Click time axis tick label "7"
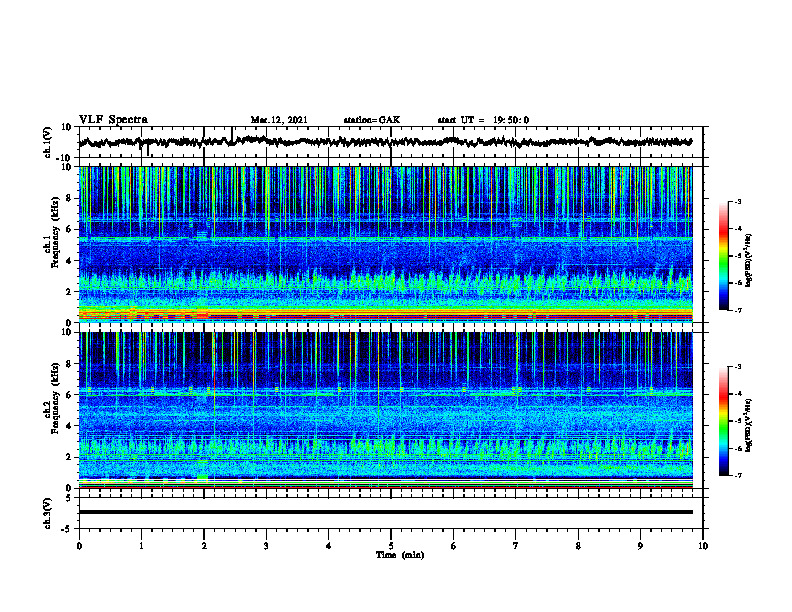 pyautogui.click(x=516, y=546)
